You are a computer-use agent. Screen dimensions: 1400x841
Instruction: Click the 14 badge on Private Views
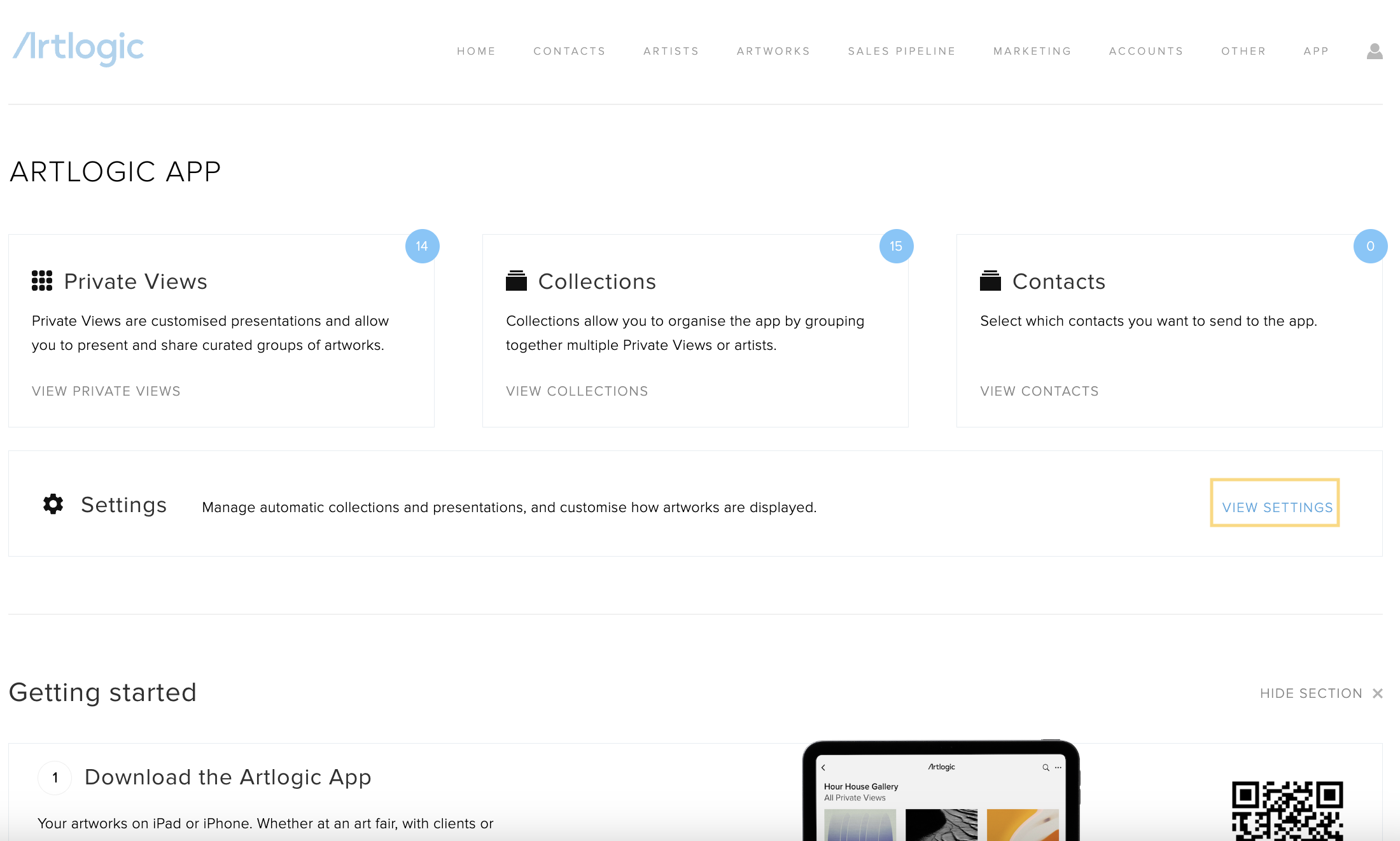423,246
